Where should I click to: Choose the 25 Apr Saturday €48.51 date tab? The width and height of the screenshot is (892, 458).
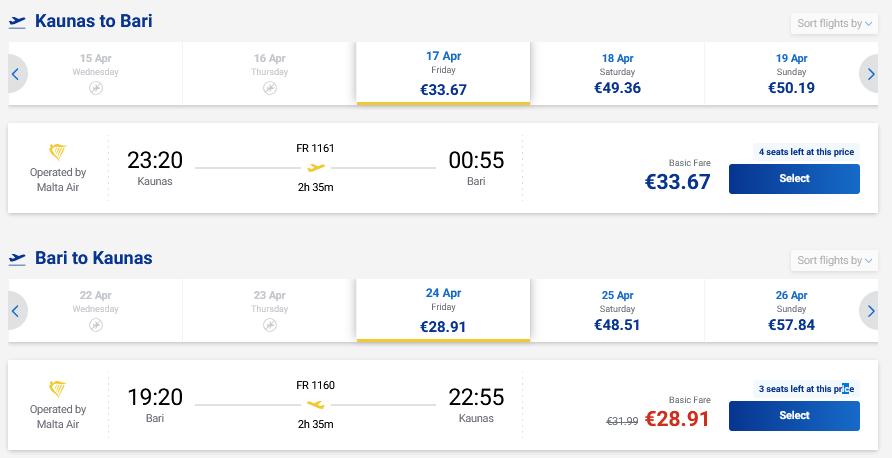click(x=617, y=311)
